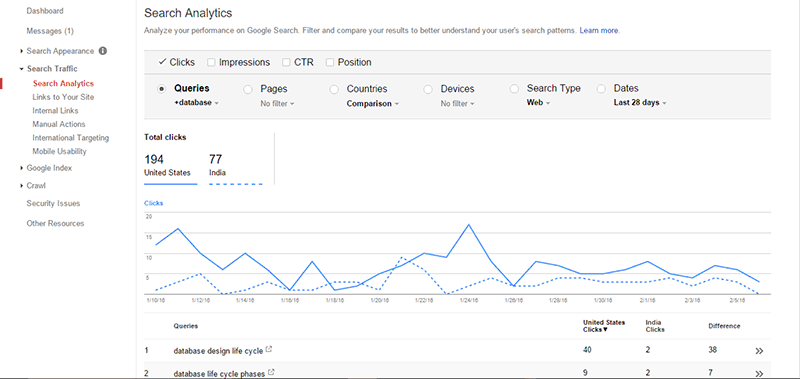Enable the CTR checkbox
The height and width of the screenshot is (379, 800).
point(286,63)
